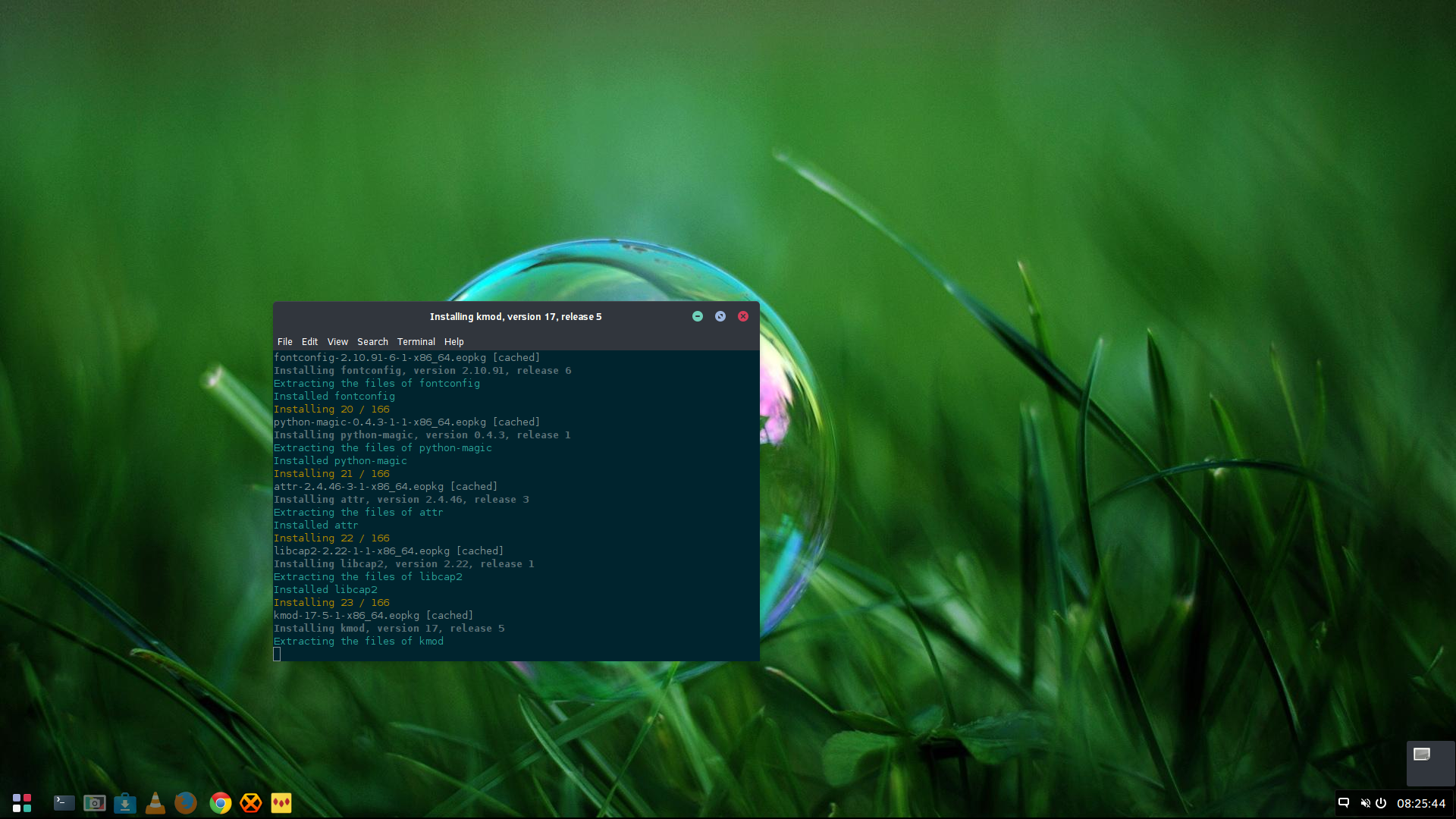Click 'attr-2.4.46-3-1-x86_64.eopkg [cached]' line
The image size is (1456, 819).
[385, 487]
